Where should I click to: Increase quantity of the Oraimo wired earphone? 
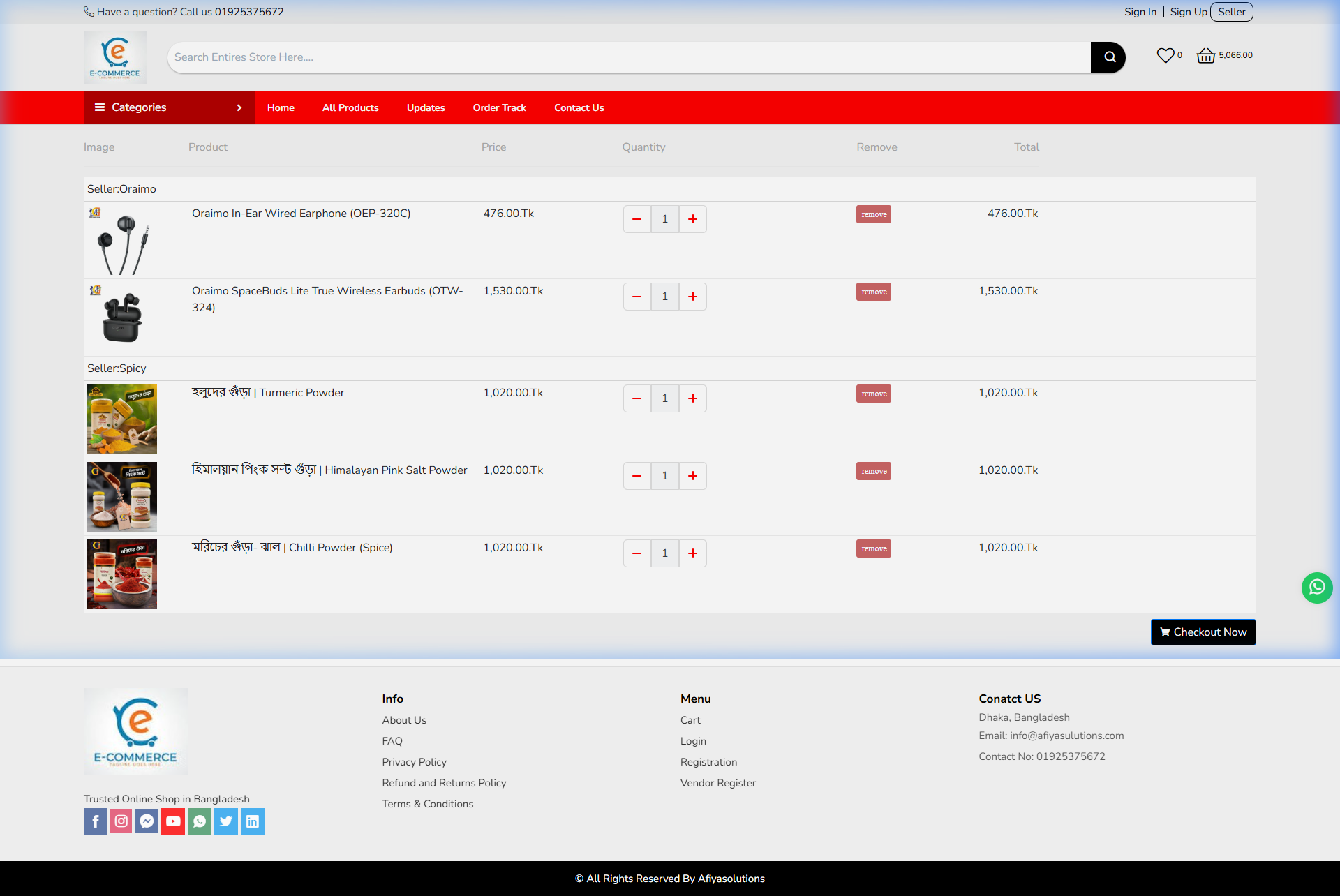692,218
